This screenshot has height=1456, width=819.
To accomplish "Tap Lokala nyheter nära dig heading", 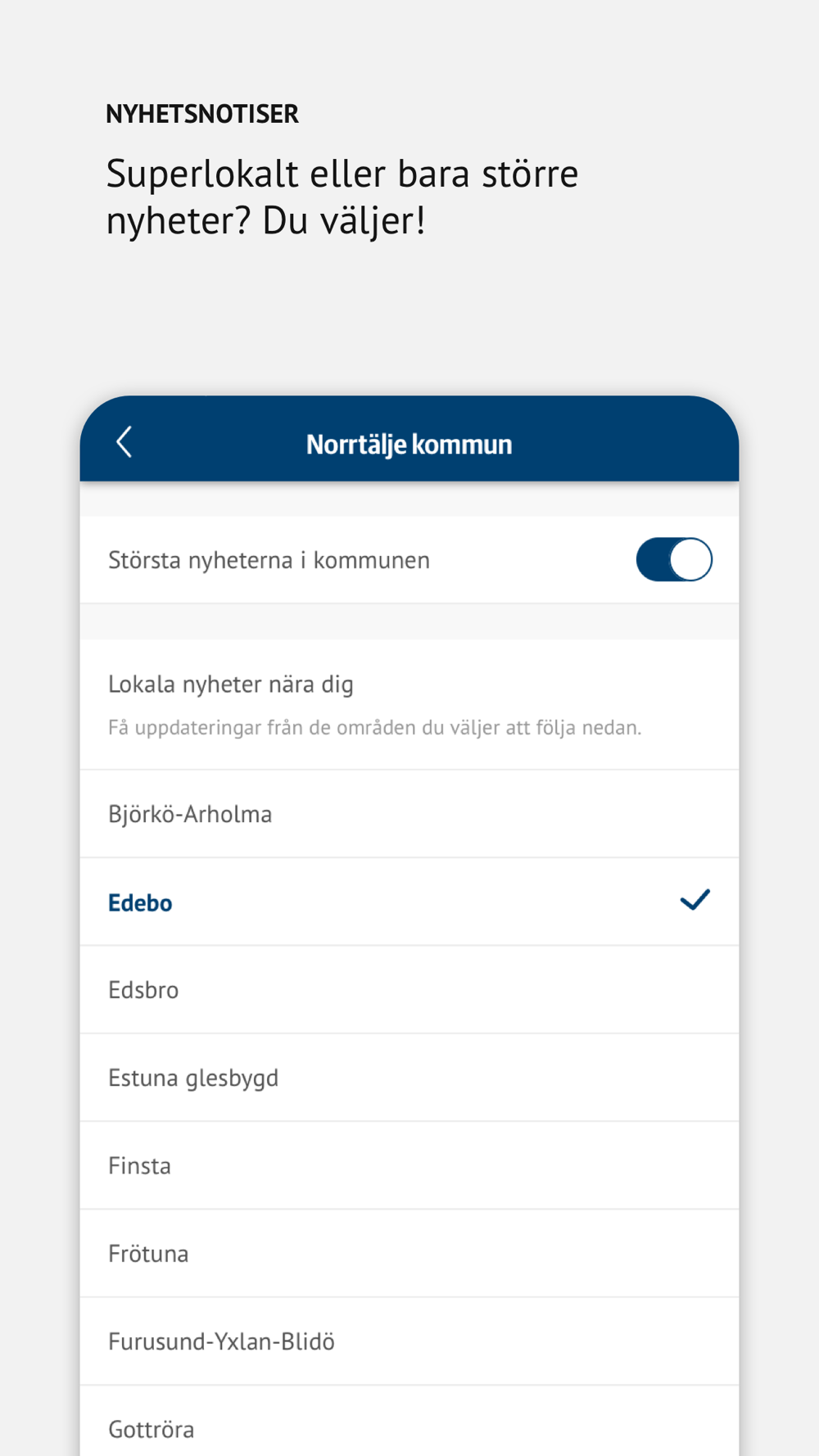I will click(x=231, y=684).
